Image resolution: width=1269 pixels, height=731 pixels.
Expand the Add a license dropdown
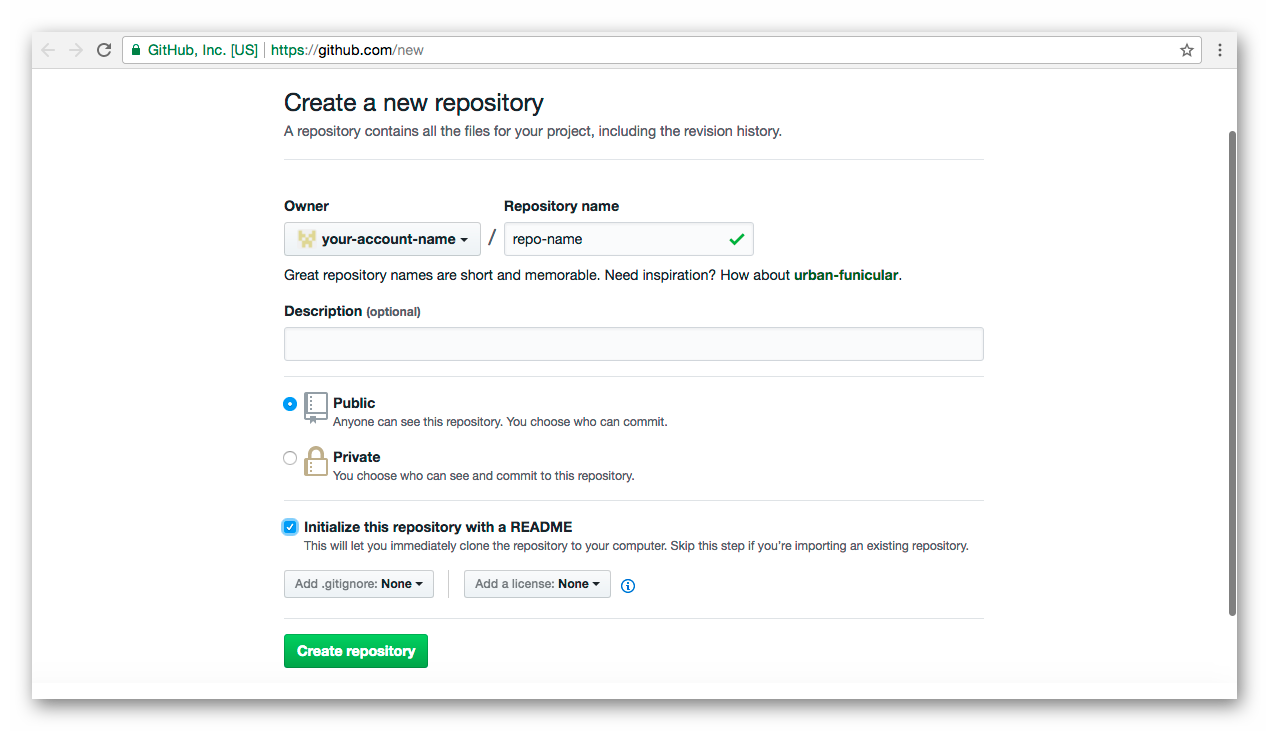click(x=537, y=584)
